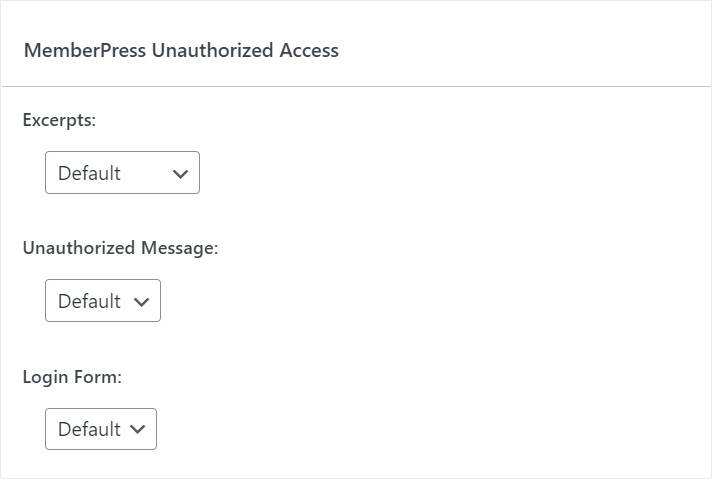The width and height of the screenshot is (712, 479).
Task: Click the chevron arrow in Login Form select
Action: pos(137,429)
